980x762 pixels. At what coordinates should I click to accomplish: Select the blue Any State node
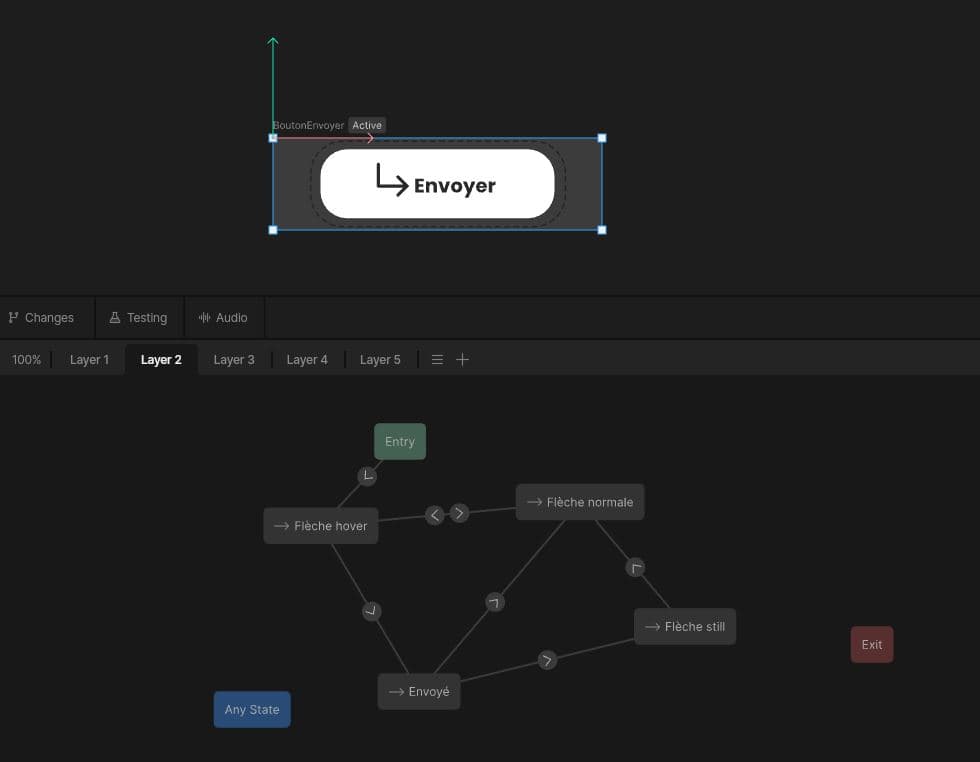click(x=252, y=710)
